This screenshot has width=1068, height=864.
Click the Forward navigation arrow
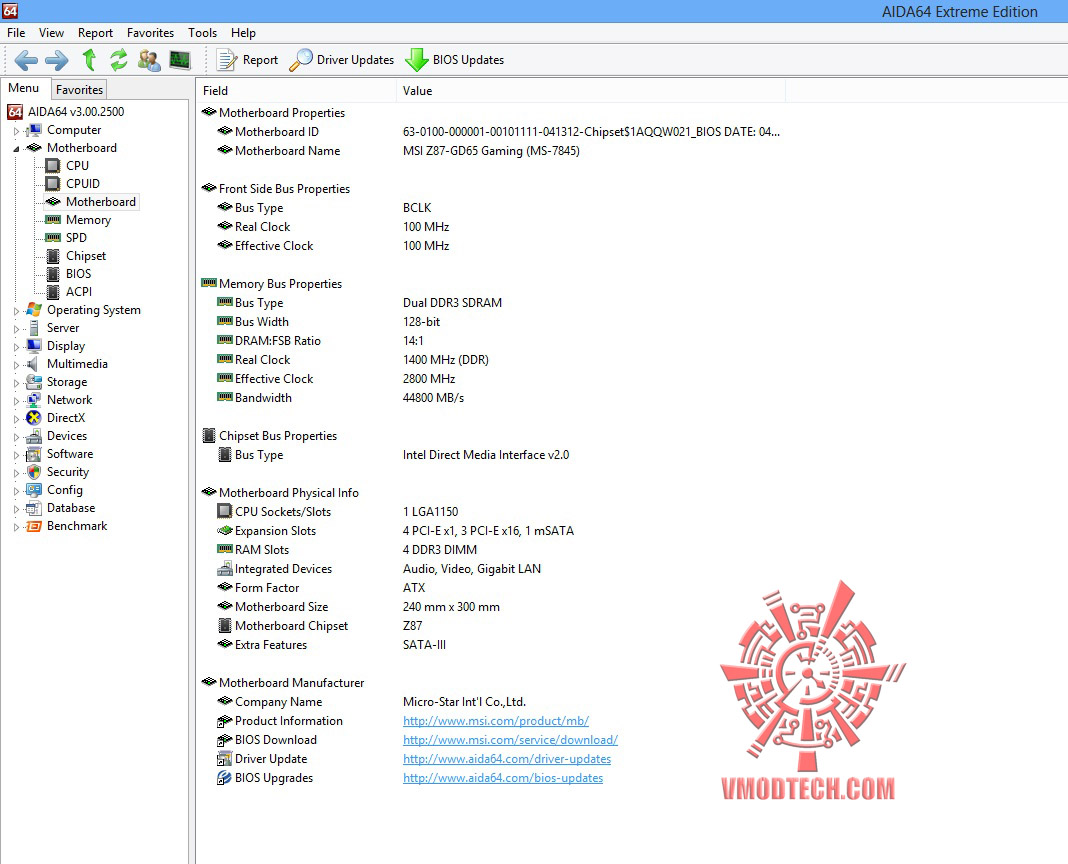pyautogui.click(x=57, y=60)
